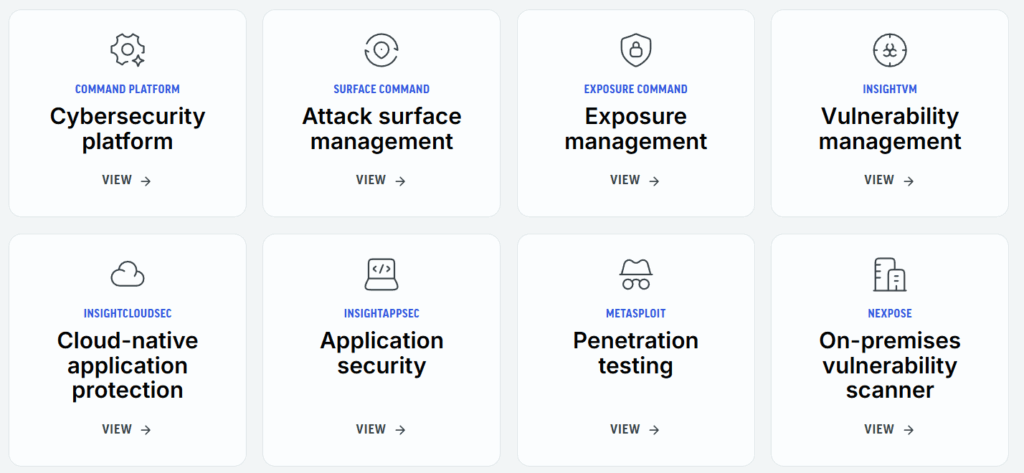This screenshot has height=473, width=1024.
Task: Click the InsightAppSec laptop code icon
Action: point(381,273)
